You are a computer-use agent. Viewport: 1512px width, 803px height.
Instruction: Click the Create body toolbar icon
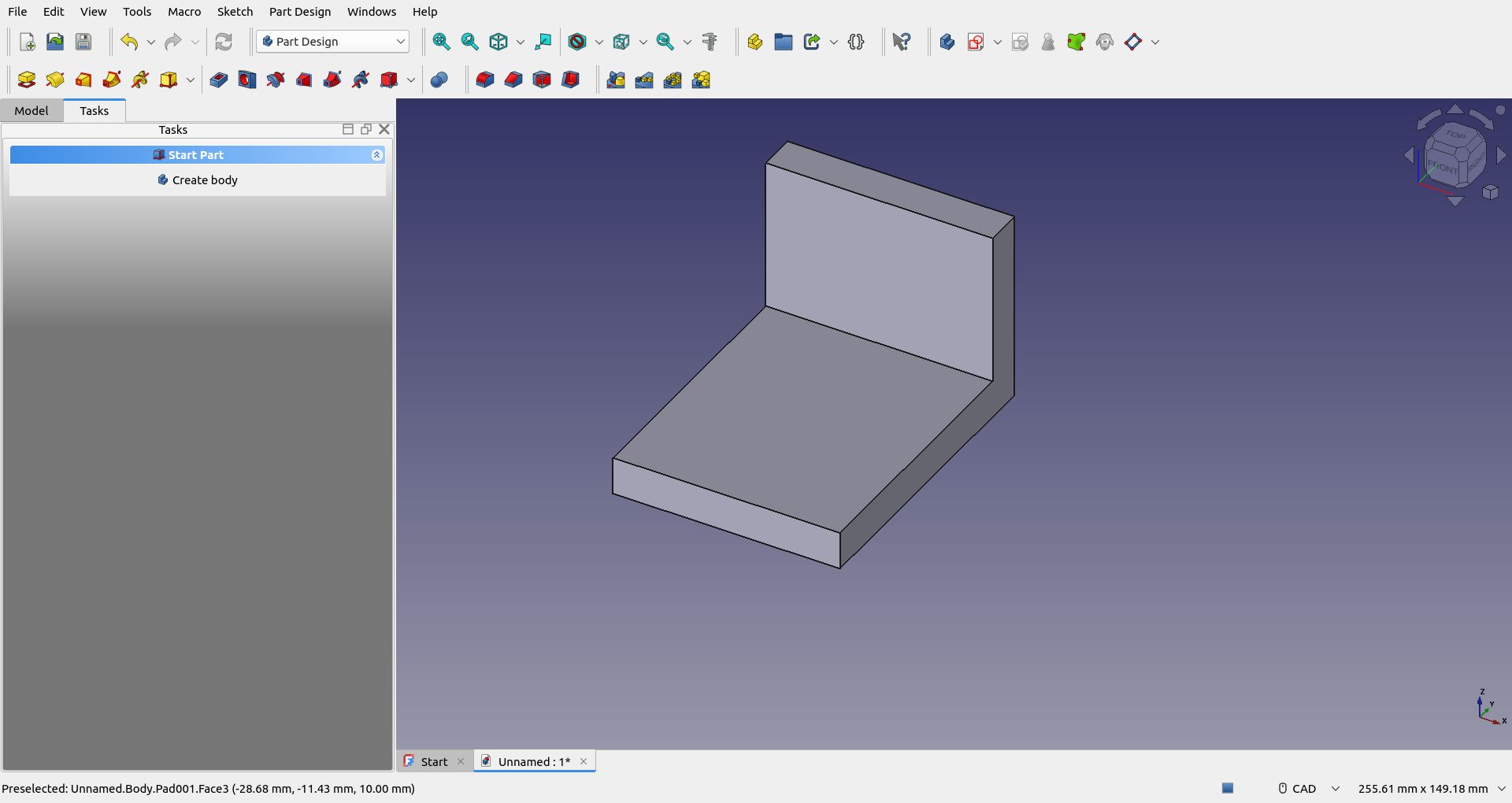947,42
